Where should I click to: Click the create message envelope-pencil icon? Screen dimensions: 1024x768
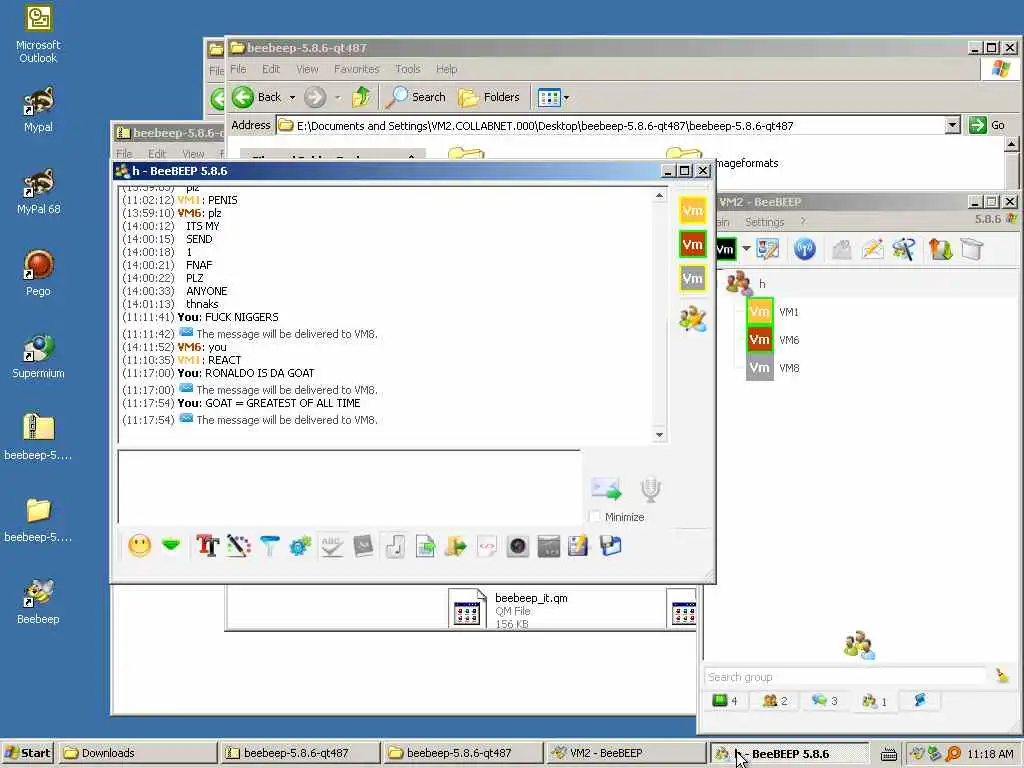pyautogui.click(x=872, y=249)
